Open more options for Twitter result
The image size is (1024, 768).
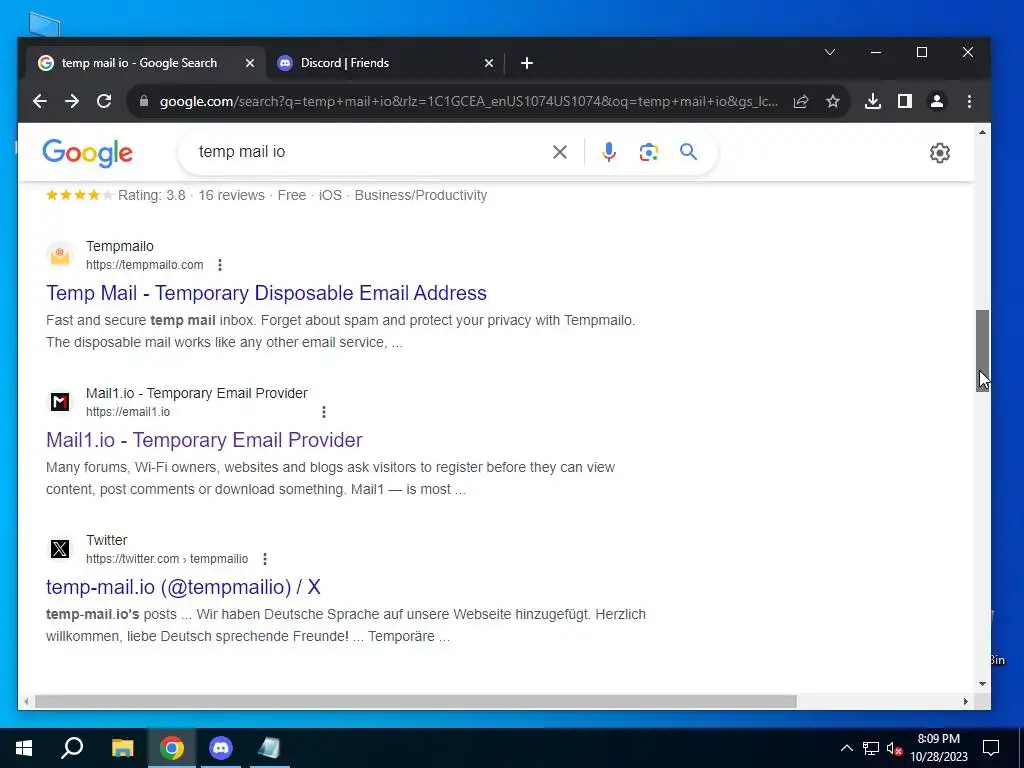tap(264, 558)
